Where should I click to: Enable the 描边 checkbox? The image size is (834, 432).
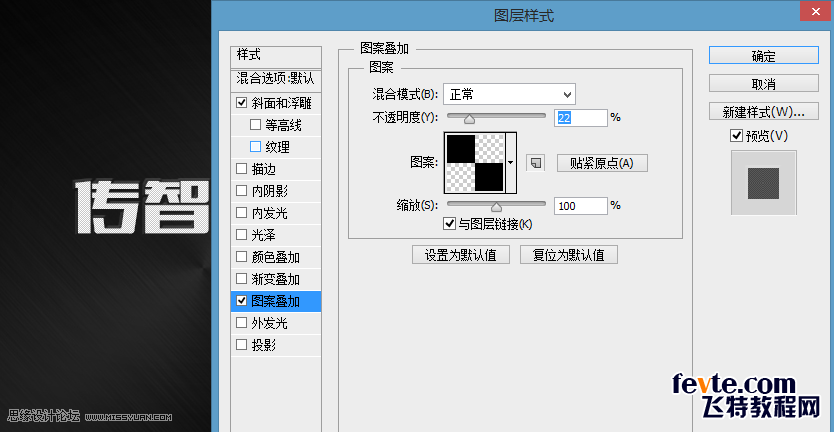click(x=241, y=169)
